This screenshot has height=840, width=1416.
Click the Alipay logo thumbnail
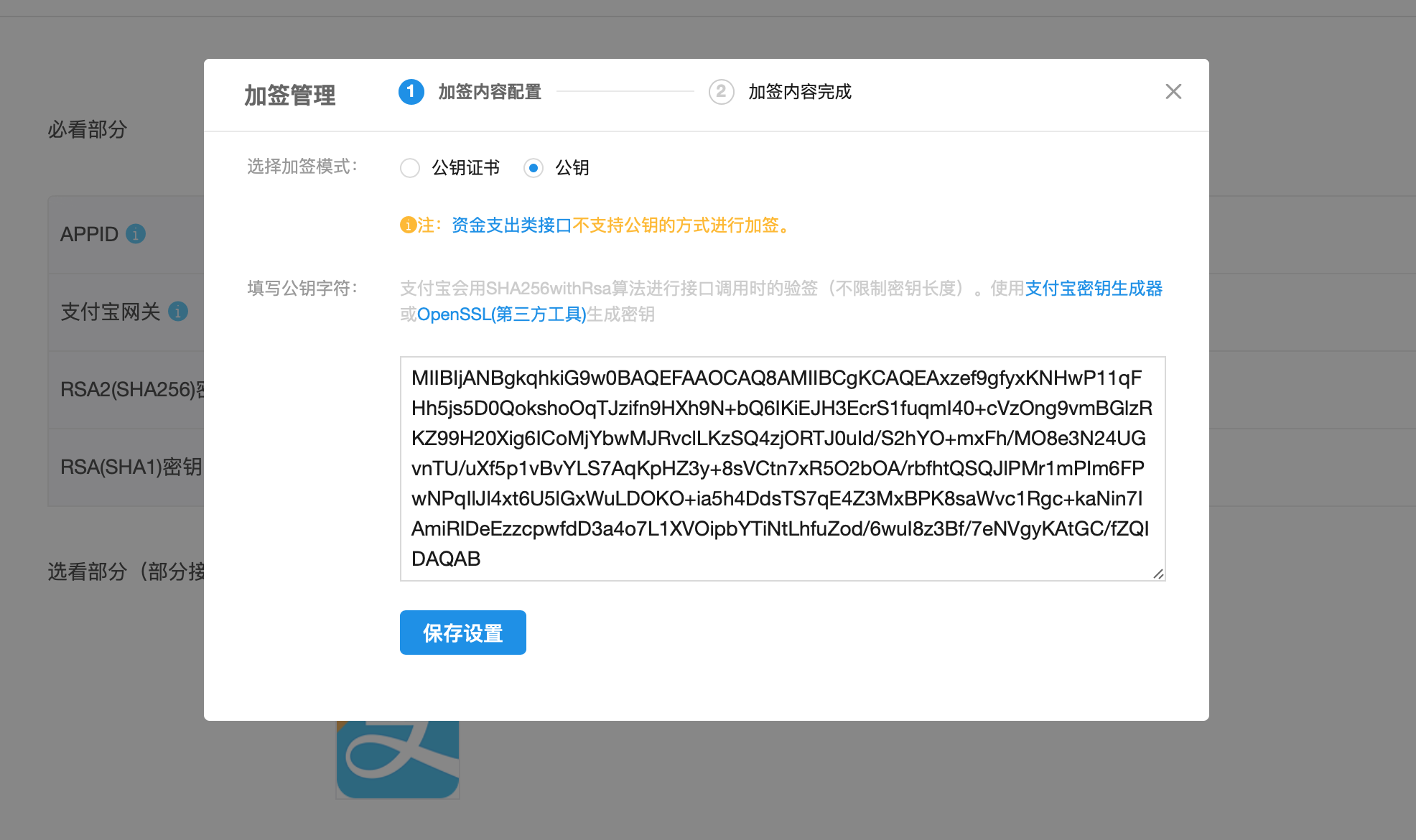tap(398, 760)
